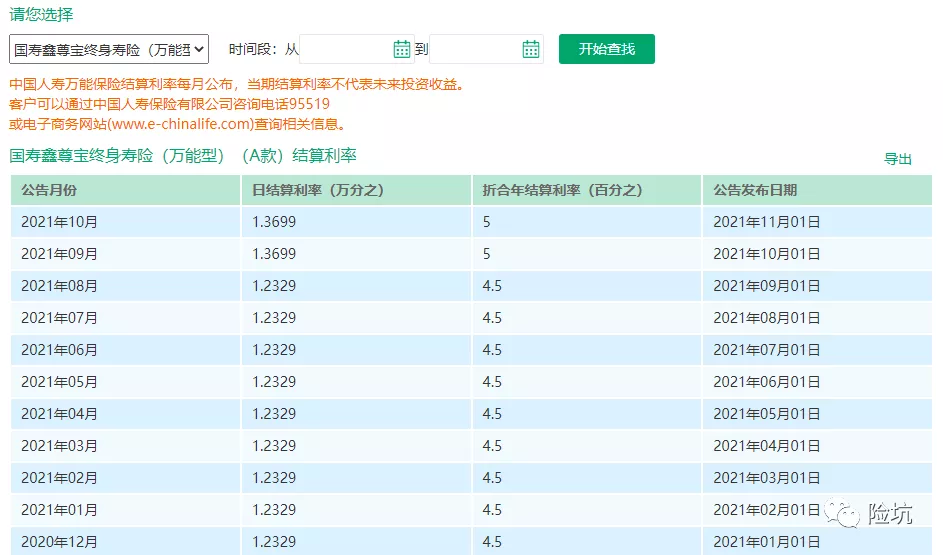Click the annual rate 4.5 for 2021年03月

click(x=587, y=446)
